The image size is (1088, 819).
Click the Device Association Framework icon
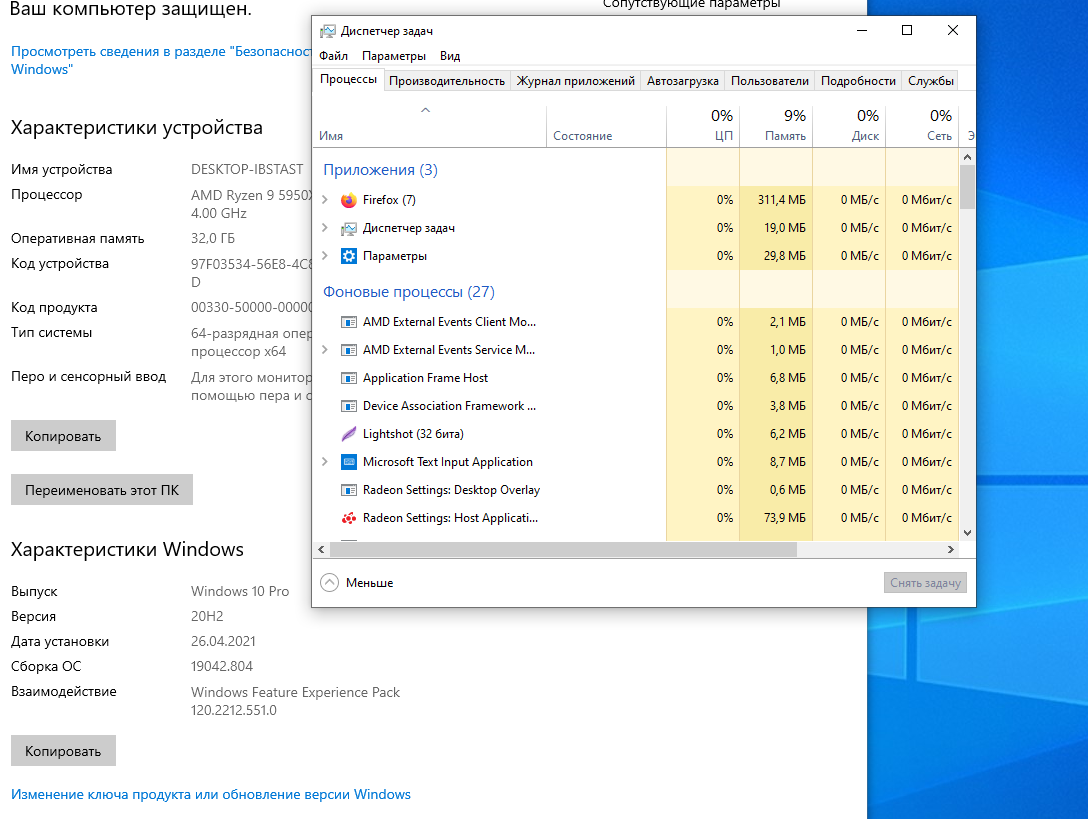pyautogui.click(x=348, y=406)
